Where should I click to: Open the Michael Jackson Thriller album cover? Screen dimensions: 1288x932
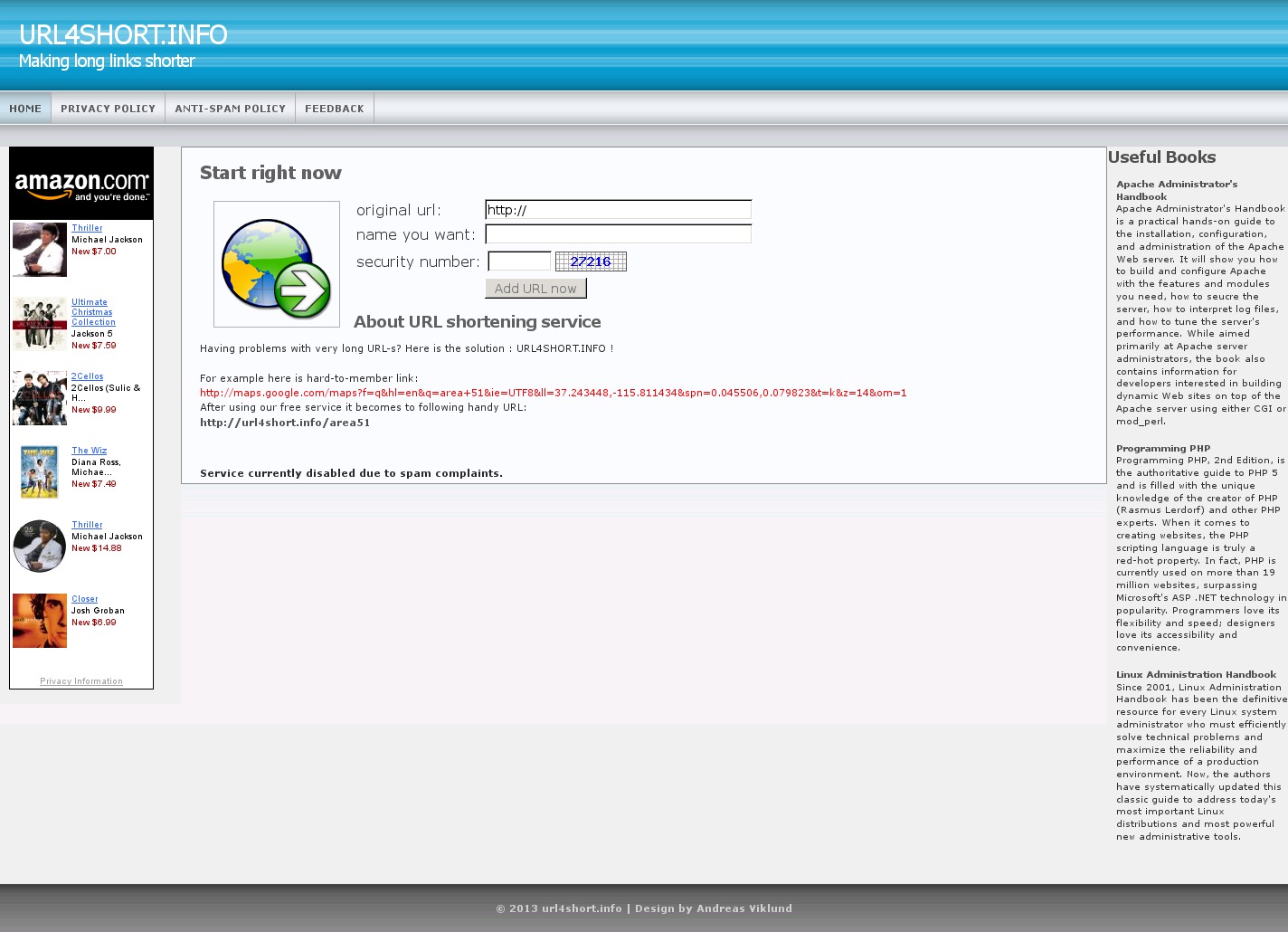(x=40, y=249)
